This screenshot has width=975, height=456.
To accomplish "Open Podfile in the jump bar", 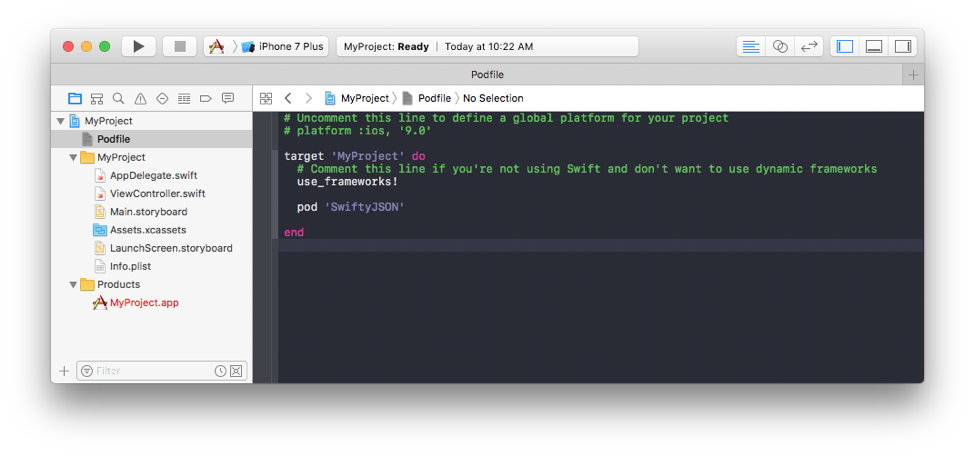I will pyautogui.click(x=427, y=98).
